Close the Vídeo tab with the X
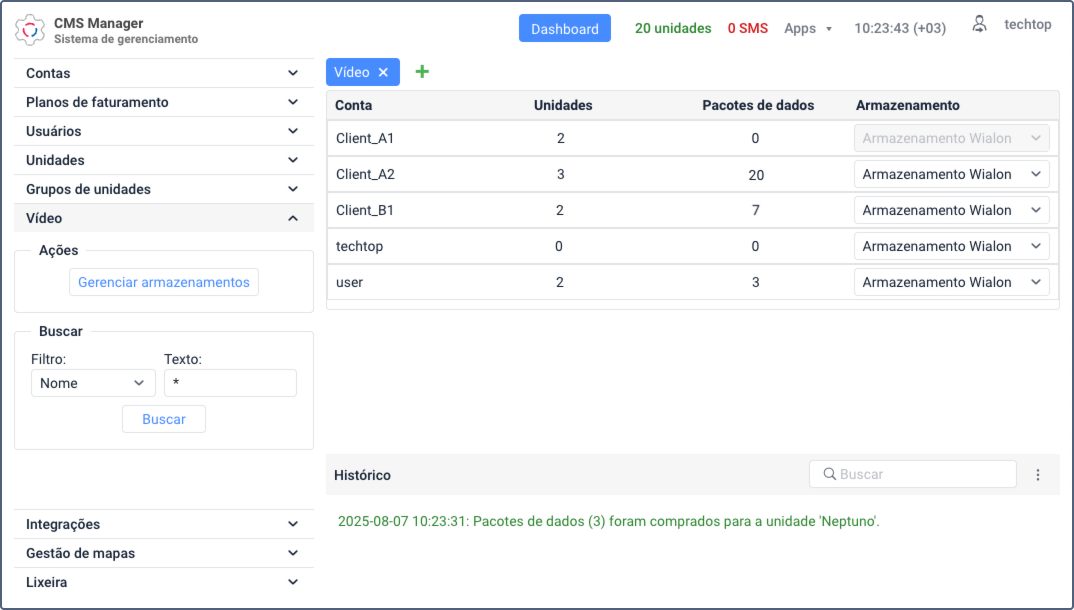The width and height of the screenshot is (1074, 610). pos(384,72)
